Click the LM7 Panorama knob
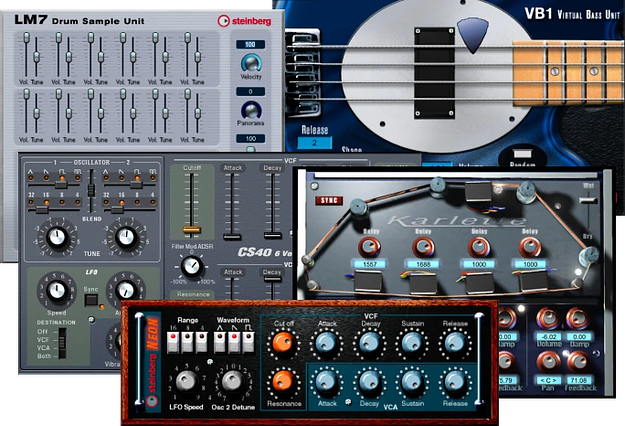The width and height of the screenshot is (625, 426). click(x=251, y=110)
